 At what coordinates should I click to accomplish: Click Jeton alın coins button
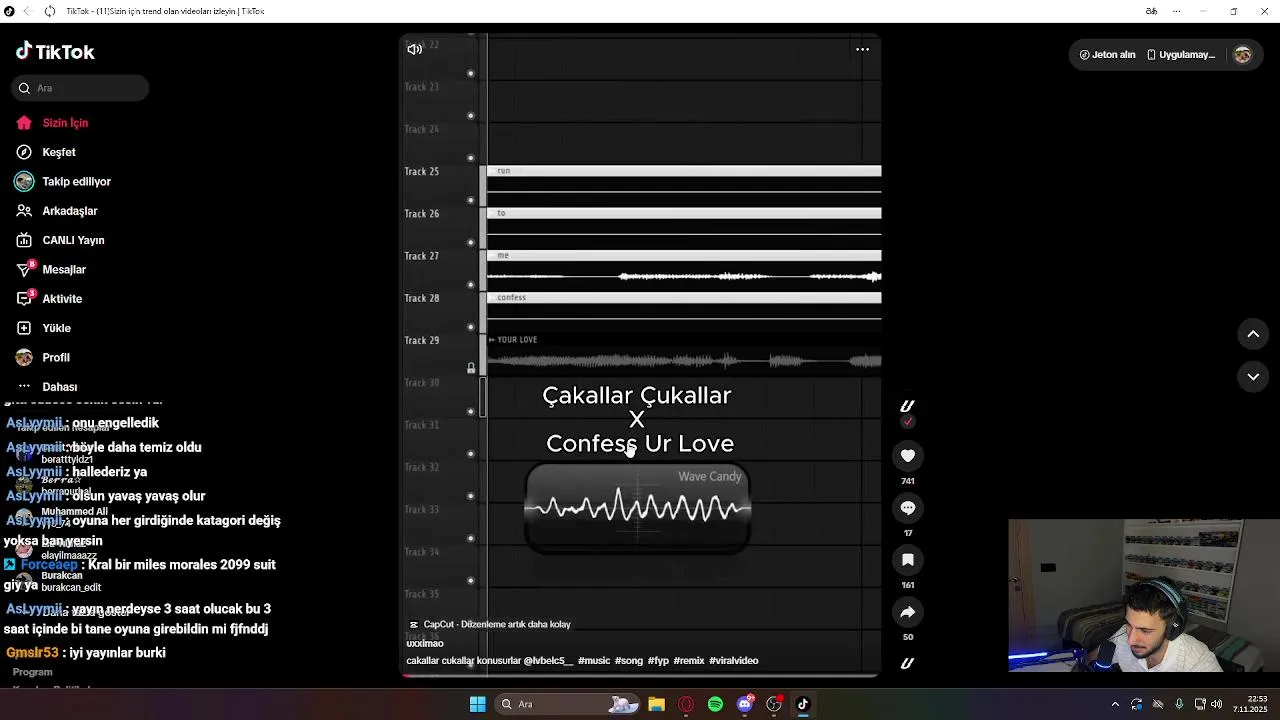(1107, 55)
